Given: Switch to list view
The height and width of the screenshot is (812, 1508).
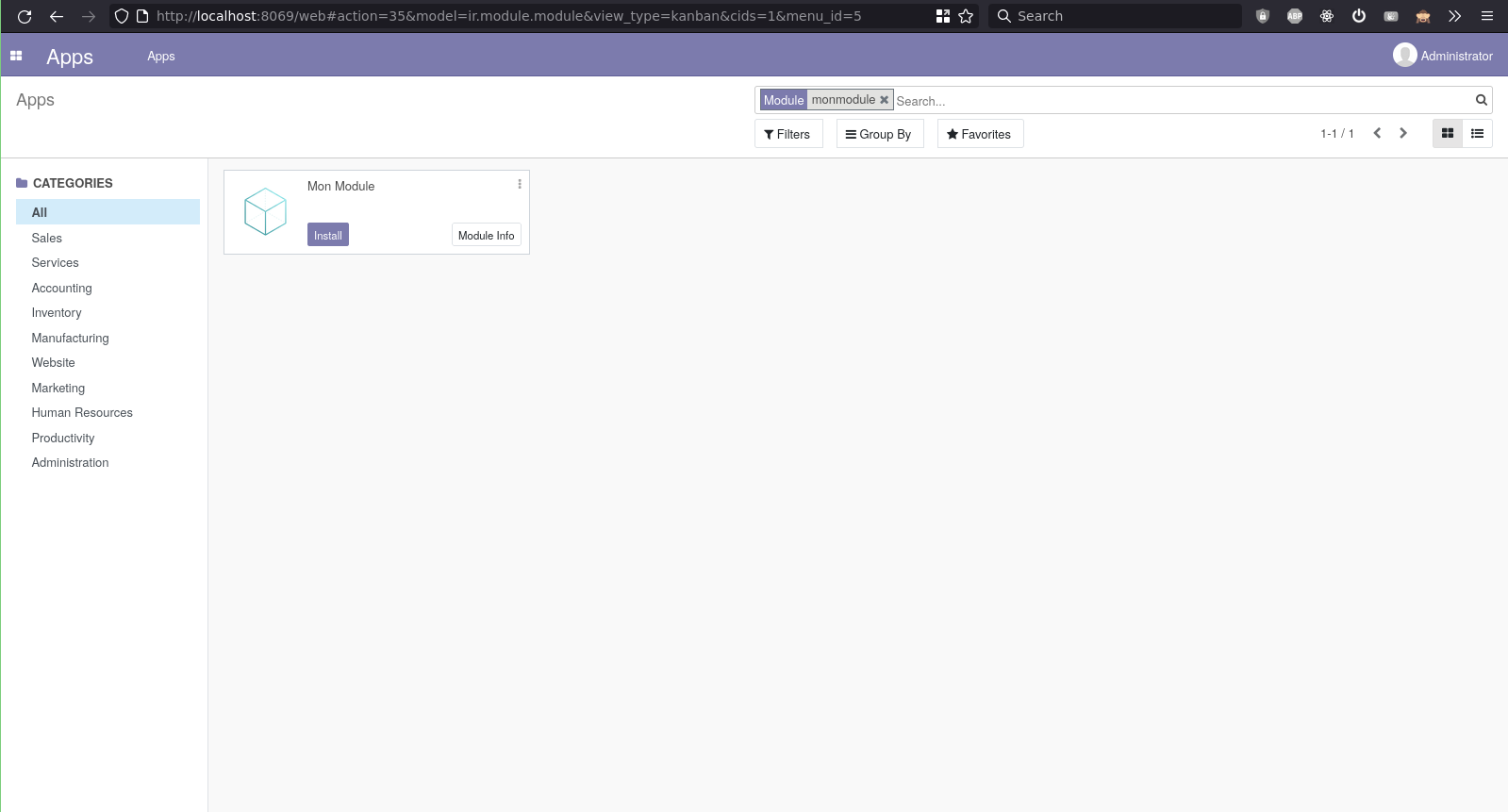Looking at the screenshot, I should [1477, 134].
